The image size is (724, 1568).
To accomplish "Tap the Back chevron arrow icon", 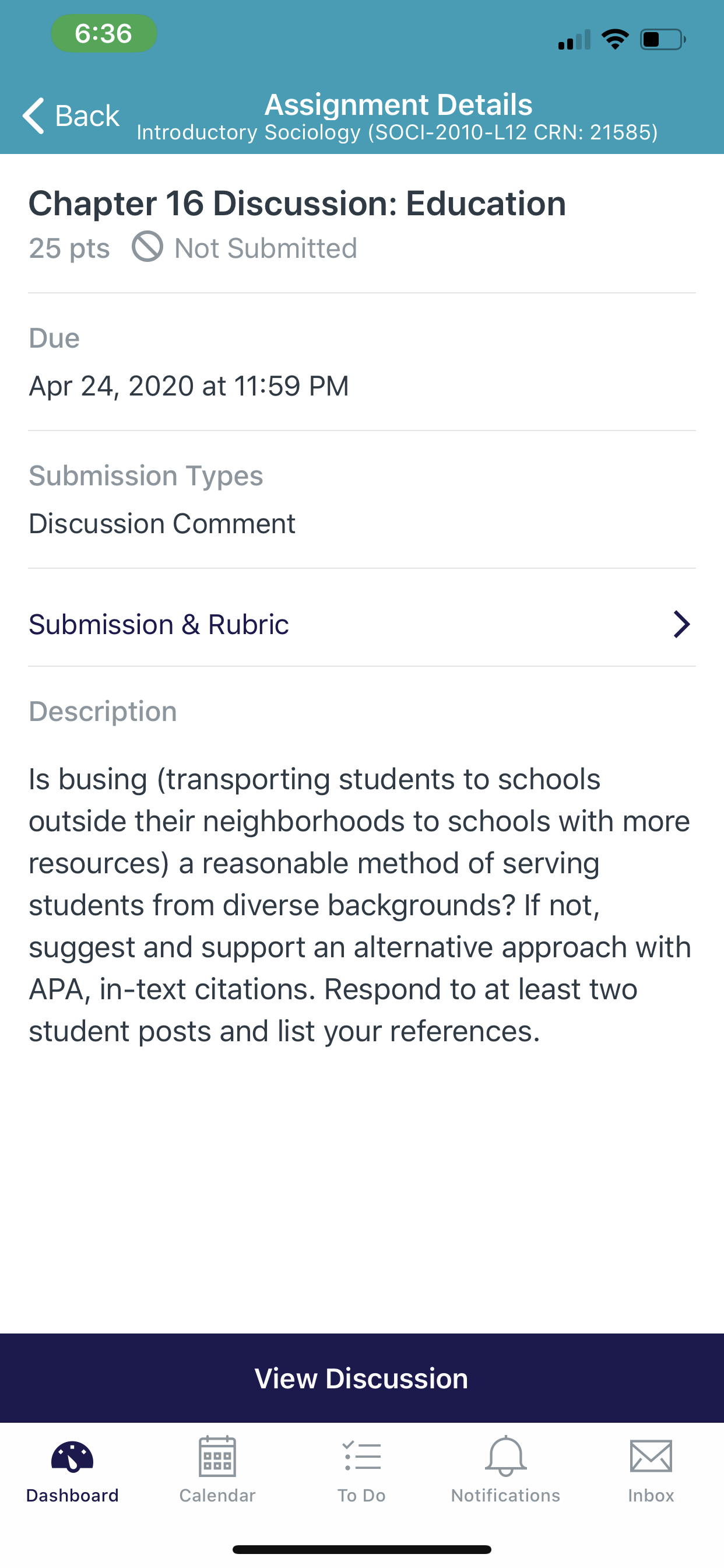I will (33, 115).
